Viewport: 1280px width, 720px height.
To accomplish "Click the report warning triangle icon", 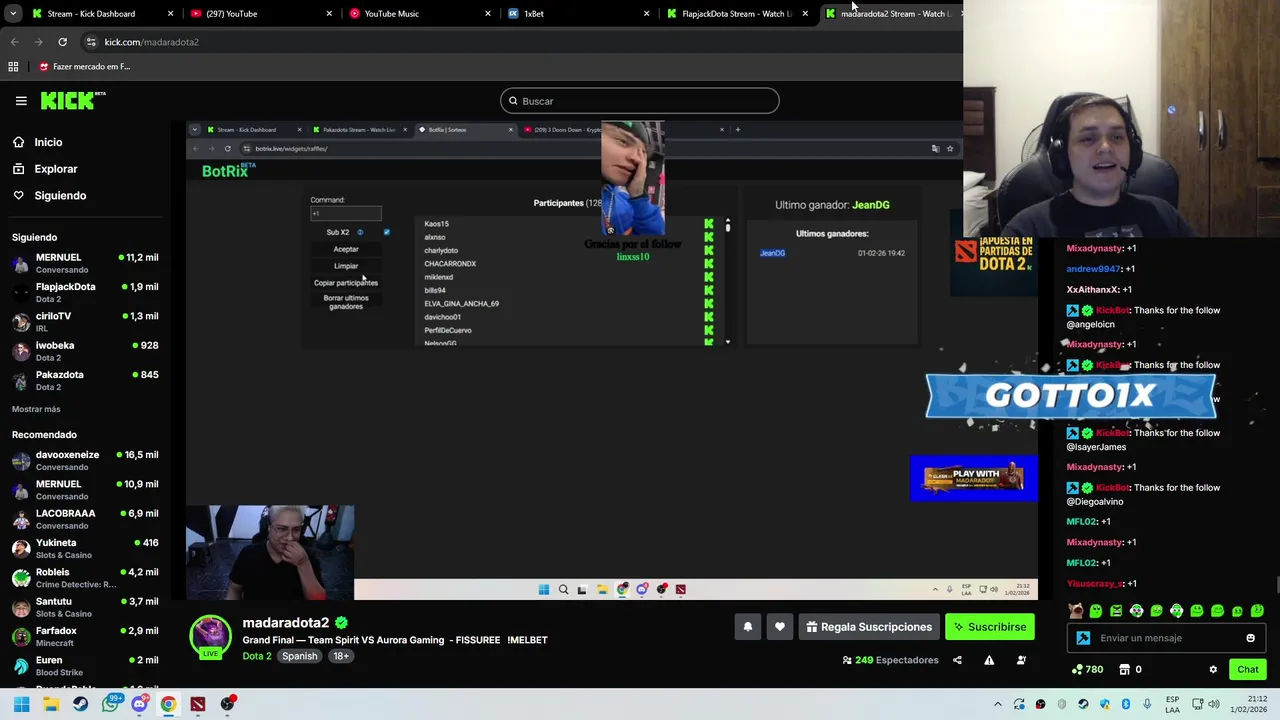I will [989, 660].
